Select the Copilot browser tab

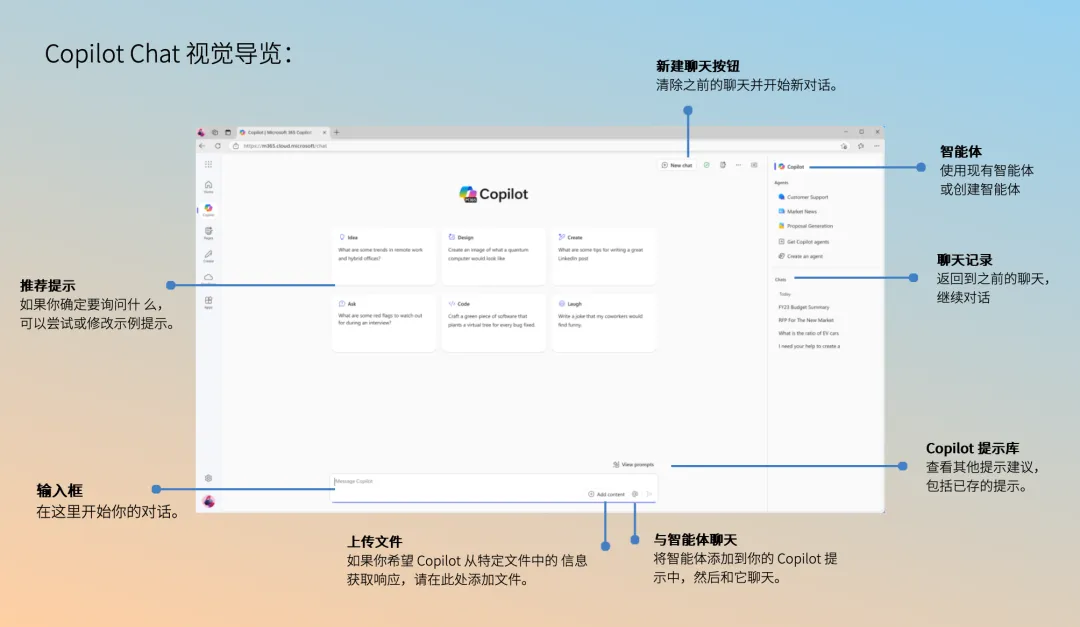pos(282,132)
